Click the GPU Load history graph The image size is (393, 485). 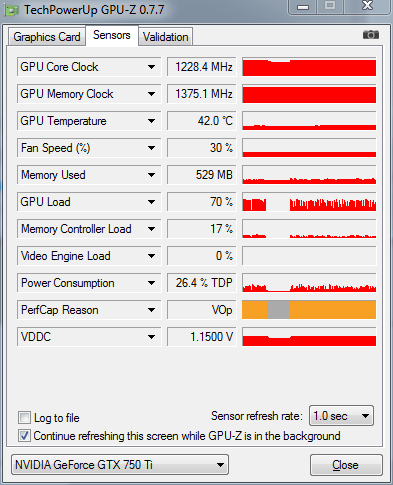click(309, 202)
